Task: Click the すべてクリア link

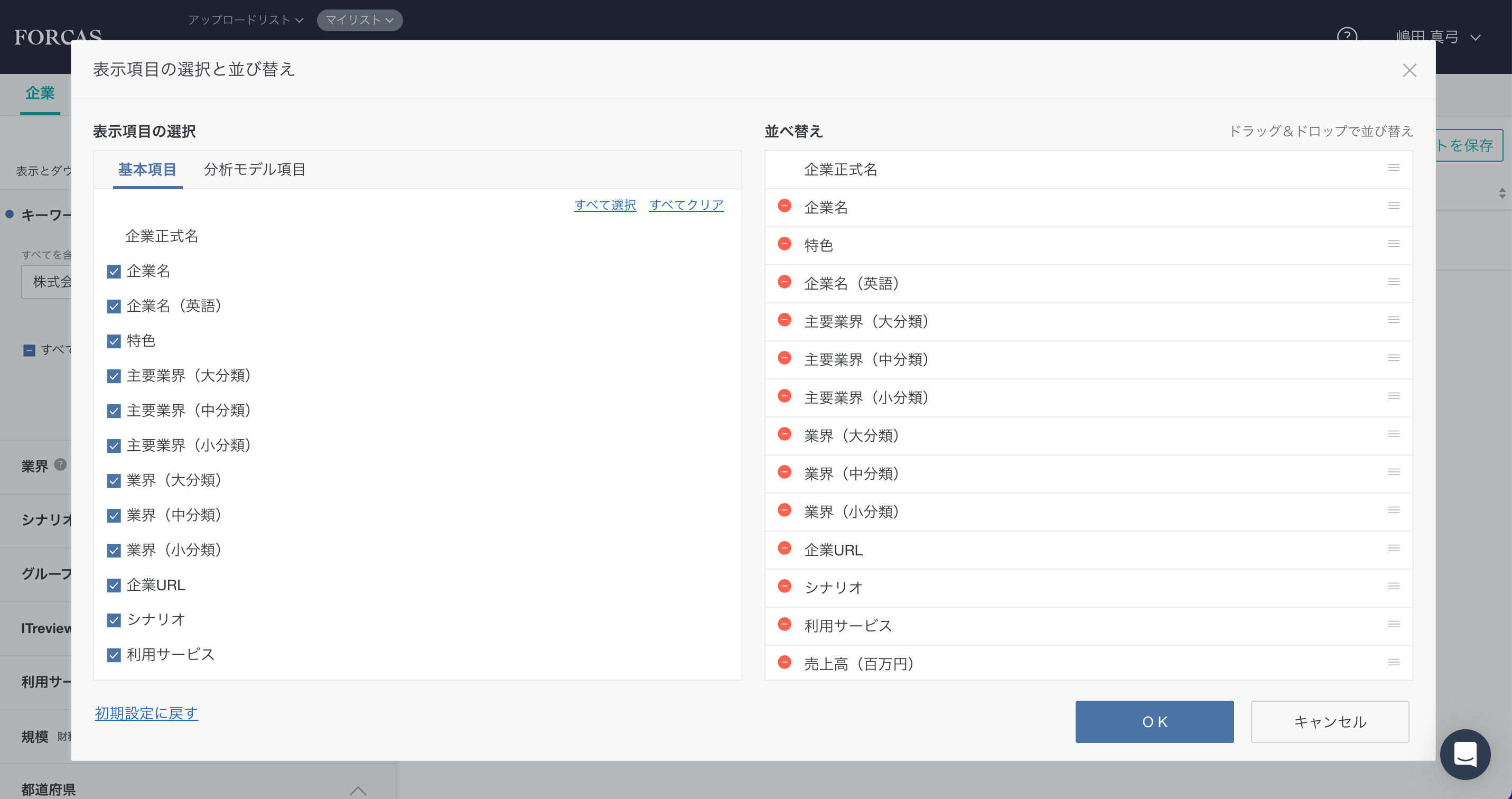Action: point(686,205)
